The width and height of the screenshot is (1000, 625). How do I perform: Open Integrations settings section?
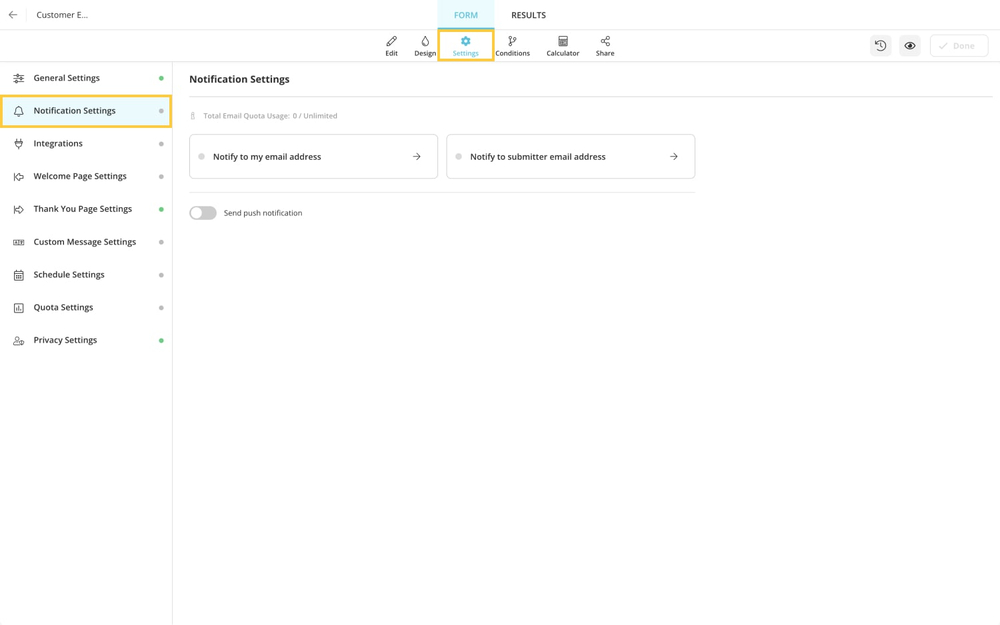[58, 144]
